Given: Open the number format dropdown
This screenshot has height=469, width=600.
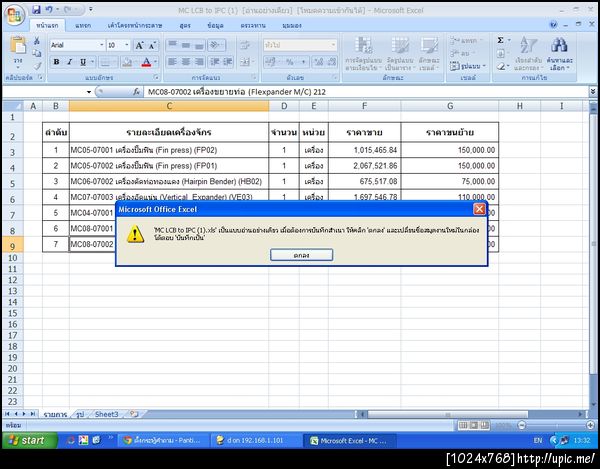Looking at the screenshot, I should pos(333,45).
